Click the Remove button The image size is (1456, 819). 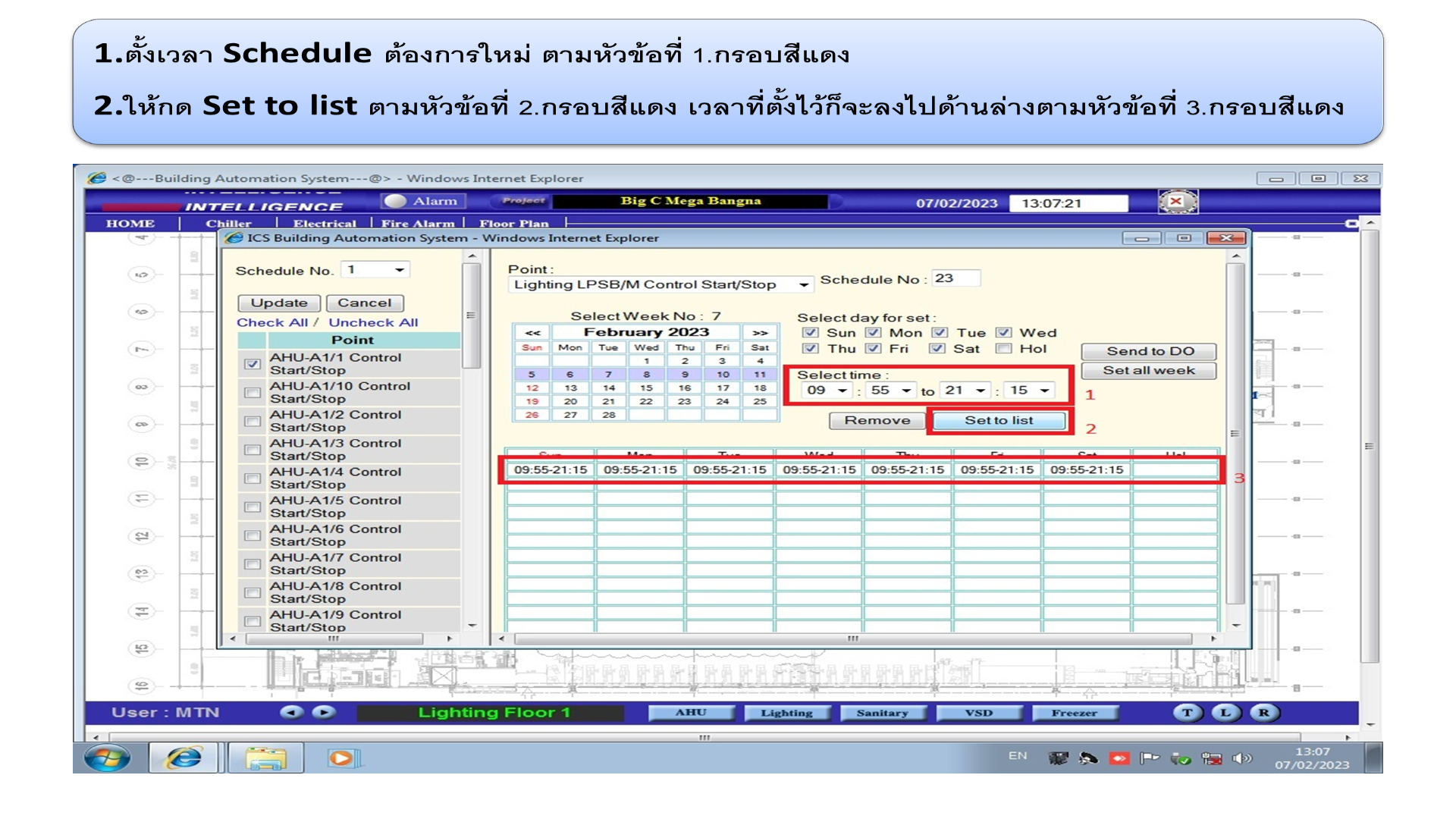point(877,421)
